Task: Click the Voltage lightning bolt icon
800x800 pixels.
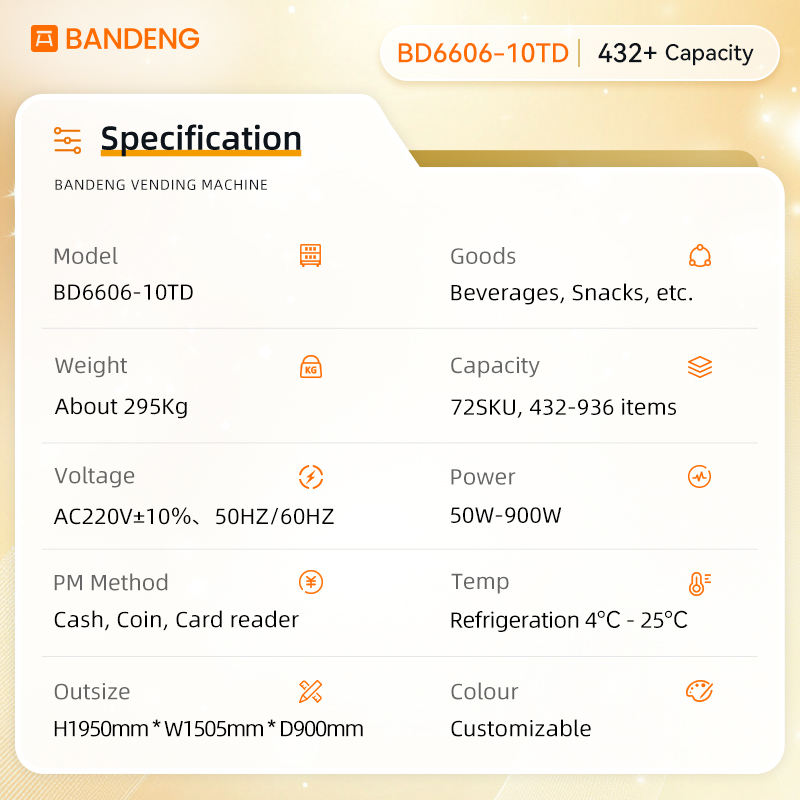Action: pyautogui.click(x=311, y=477)
